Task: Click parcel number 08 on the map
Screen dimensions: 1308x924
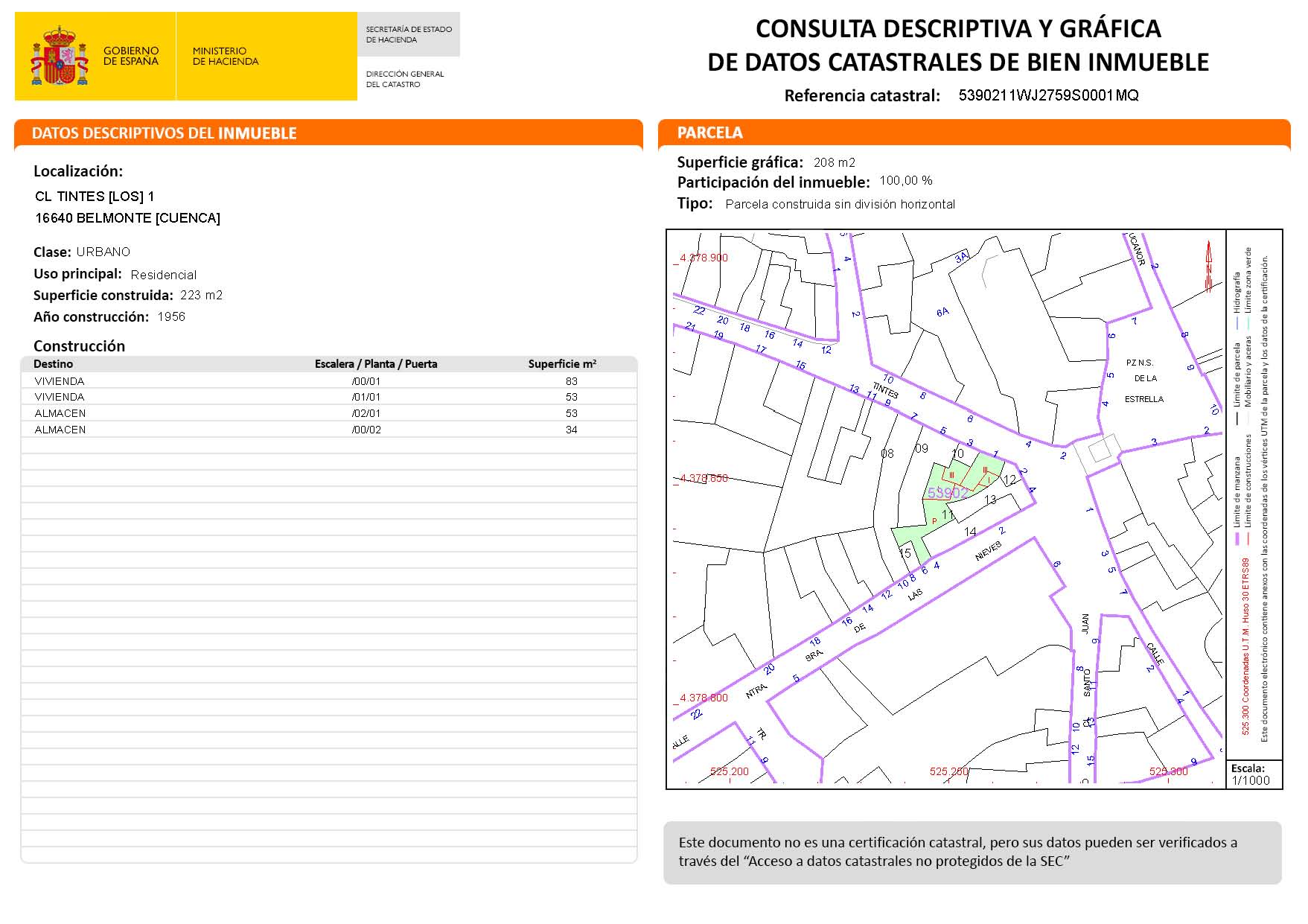Action: pyautogui.click(x=887, y=453)
